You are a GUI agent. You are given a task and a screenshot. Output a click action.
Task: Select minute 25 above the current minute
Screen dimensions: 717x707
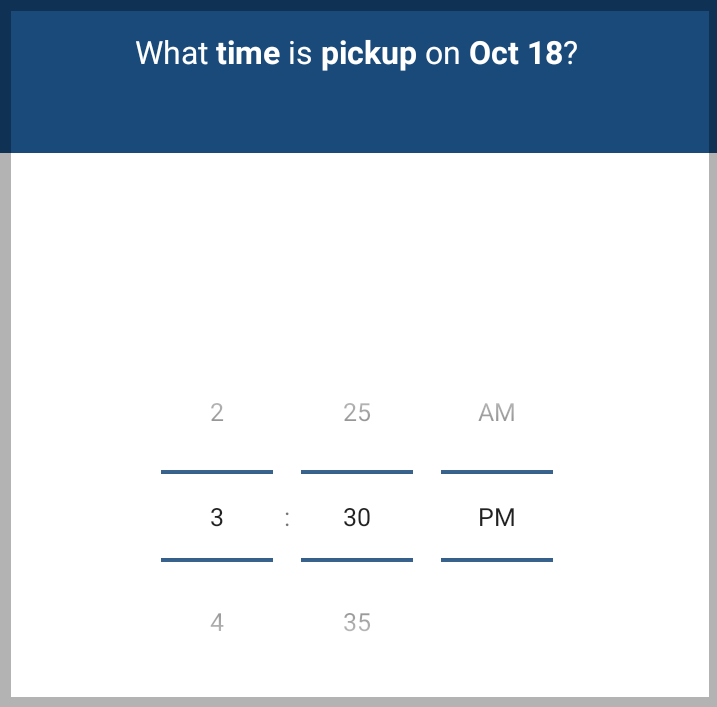pyautogui.click(x=357, y=412)
